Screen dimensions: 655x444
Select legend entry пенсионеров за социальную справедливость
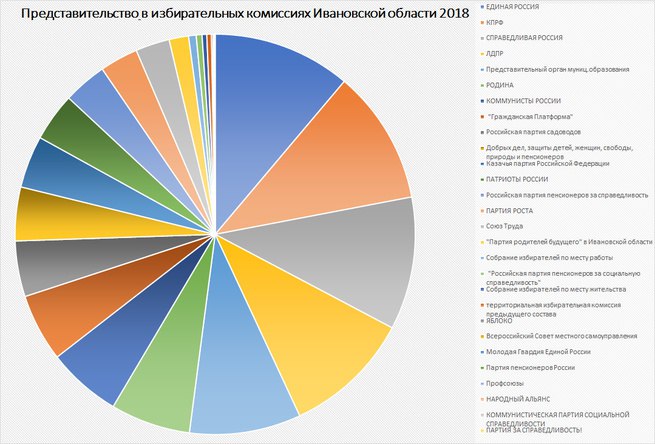coord(561,278)
